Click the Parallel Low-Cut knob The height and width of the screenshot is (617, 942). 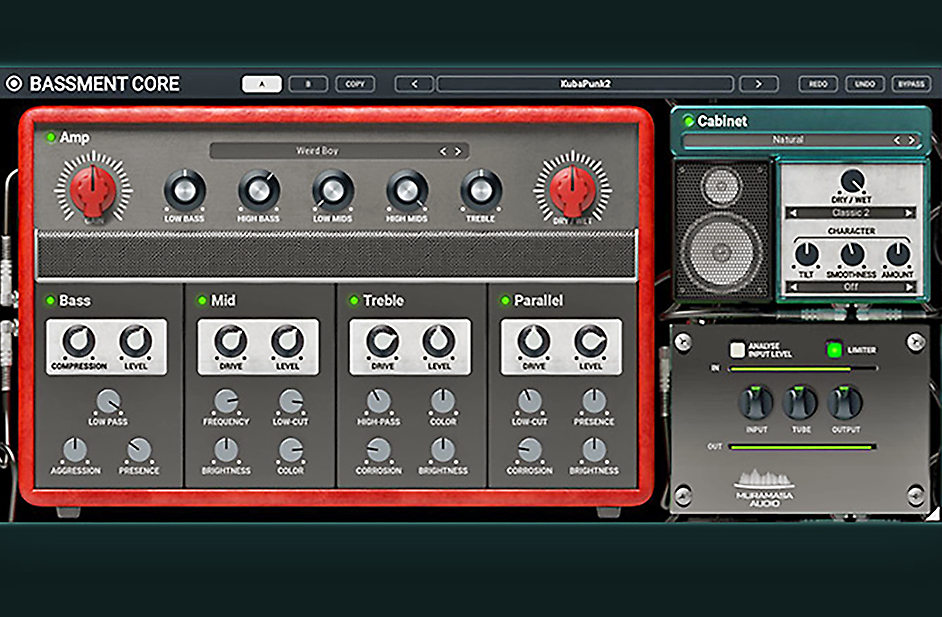click(530, 401)
